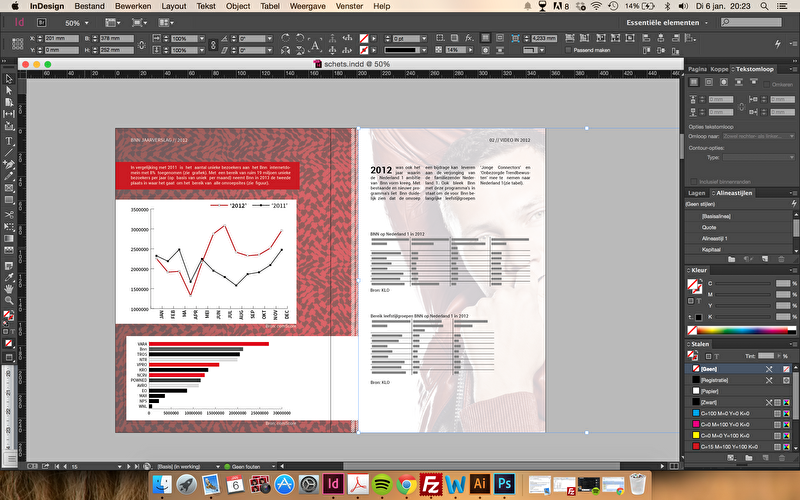Toggle 'Inclusief binnenranden' checkbox
Viewport: 800px width, 500px height.
coord(693,182)
